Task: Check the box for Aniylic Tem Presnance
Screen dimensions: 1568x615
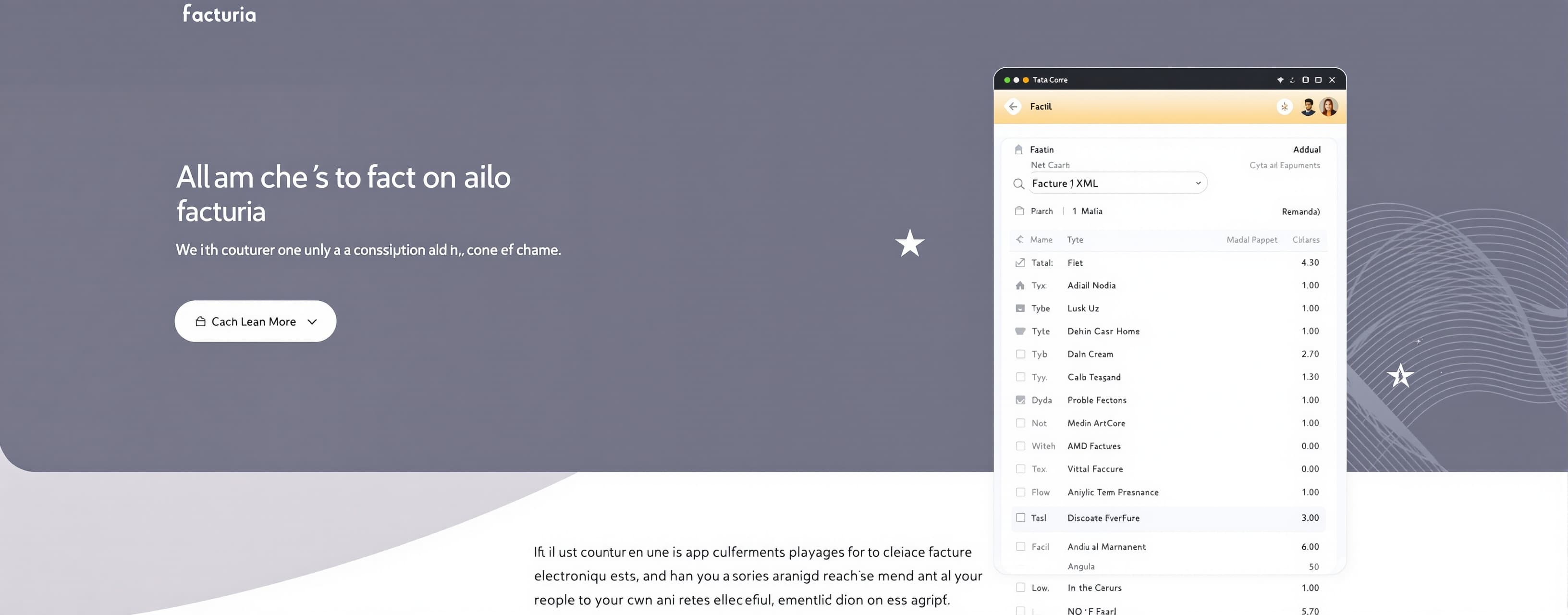Action: 1020,492
